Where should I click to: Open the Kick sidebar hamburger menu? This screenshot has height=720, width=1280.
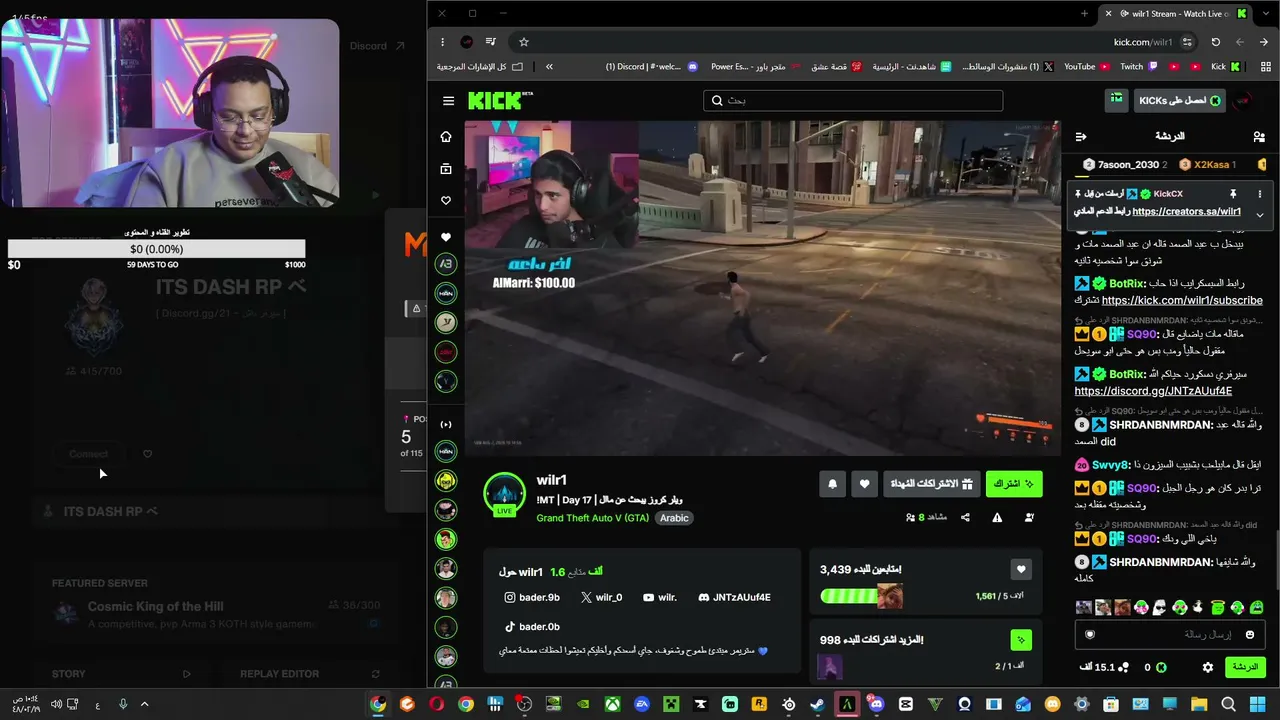click(448, 101)
